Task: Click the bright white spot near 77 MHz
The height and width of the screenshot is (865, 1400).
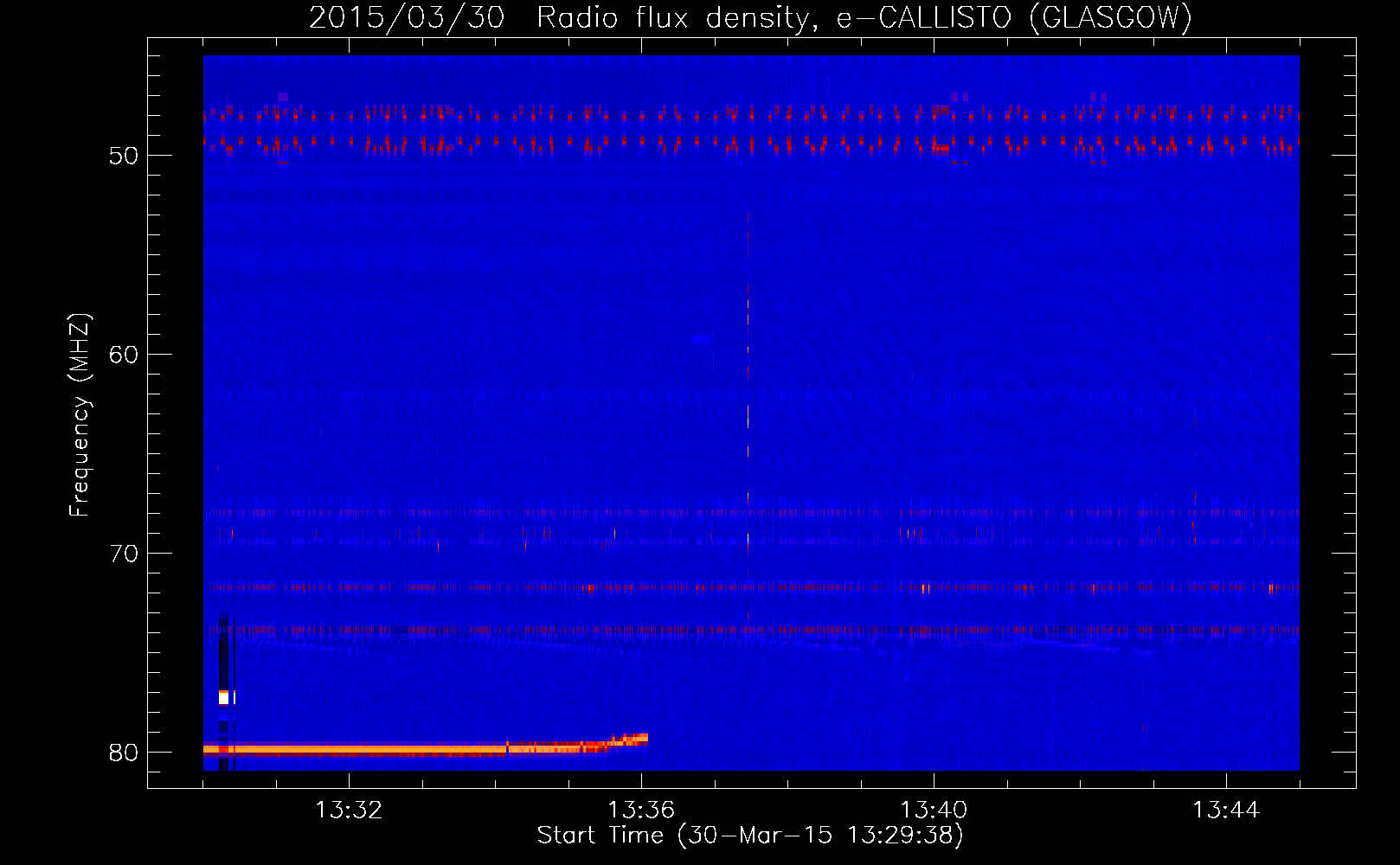Action: coord(224,697)
